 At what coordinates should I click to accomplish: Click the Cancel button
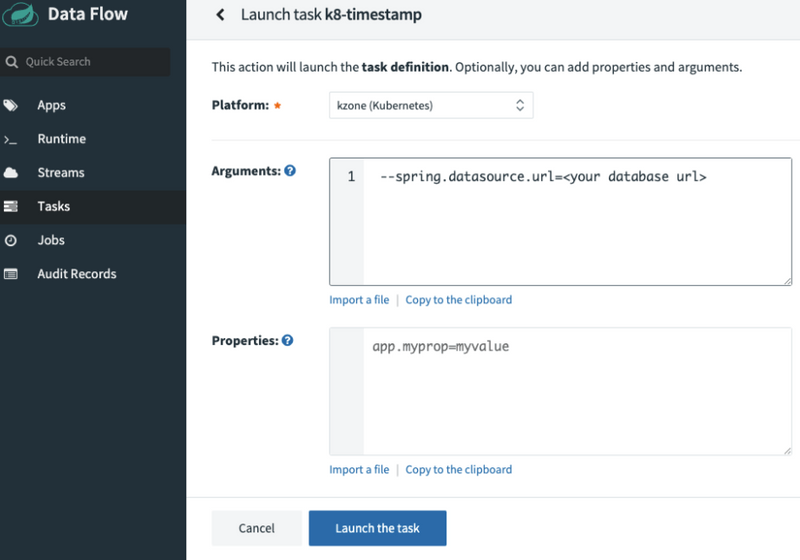[x=257, y=528]
